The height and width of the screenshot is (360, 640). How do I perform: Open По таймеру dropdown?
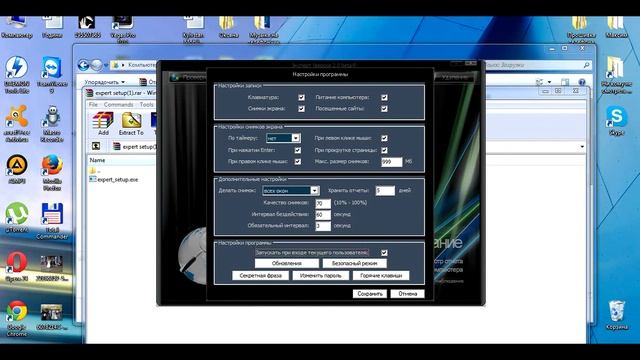[x=283, y=138]
